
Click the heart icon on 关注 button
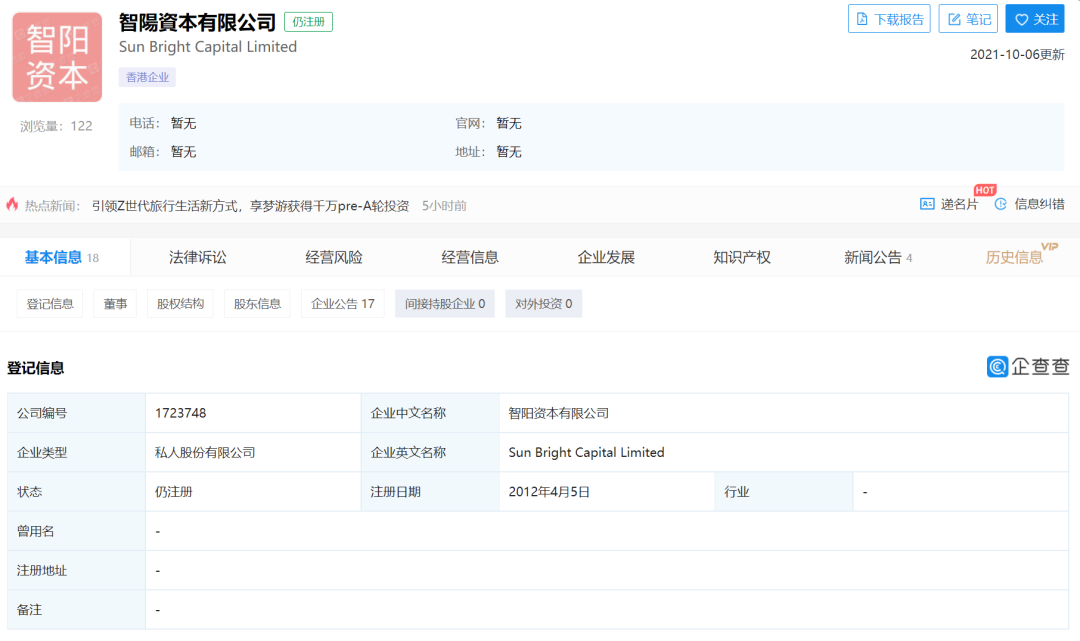tap(1021, 19)
